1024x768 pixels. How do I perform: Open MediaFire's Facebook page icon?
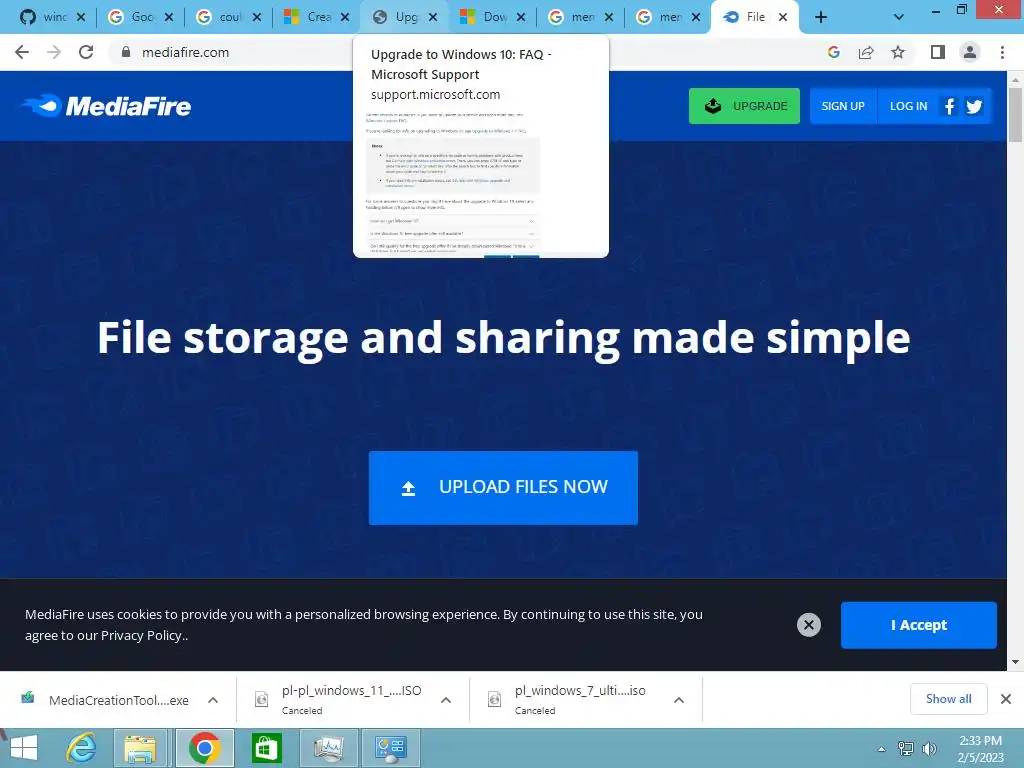949,106
